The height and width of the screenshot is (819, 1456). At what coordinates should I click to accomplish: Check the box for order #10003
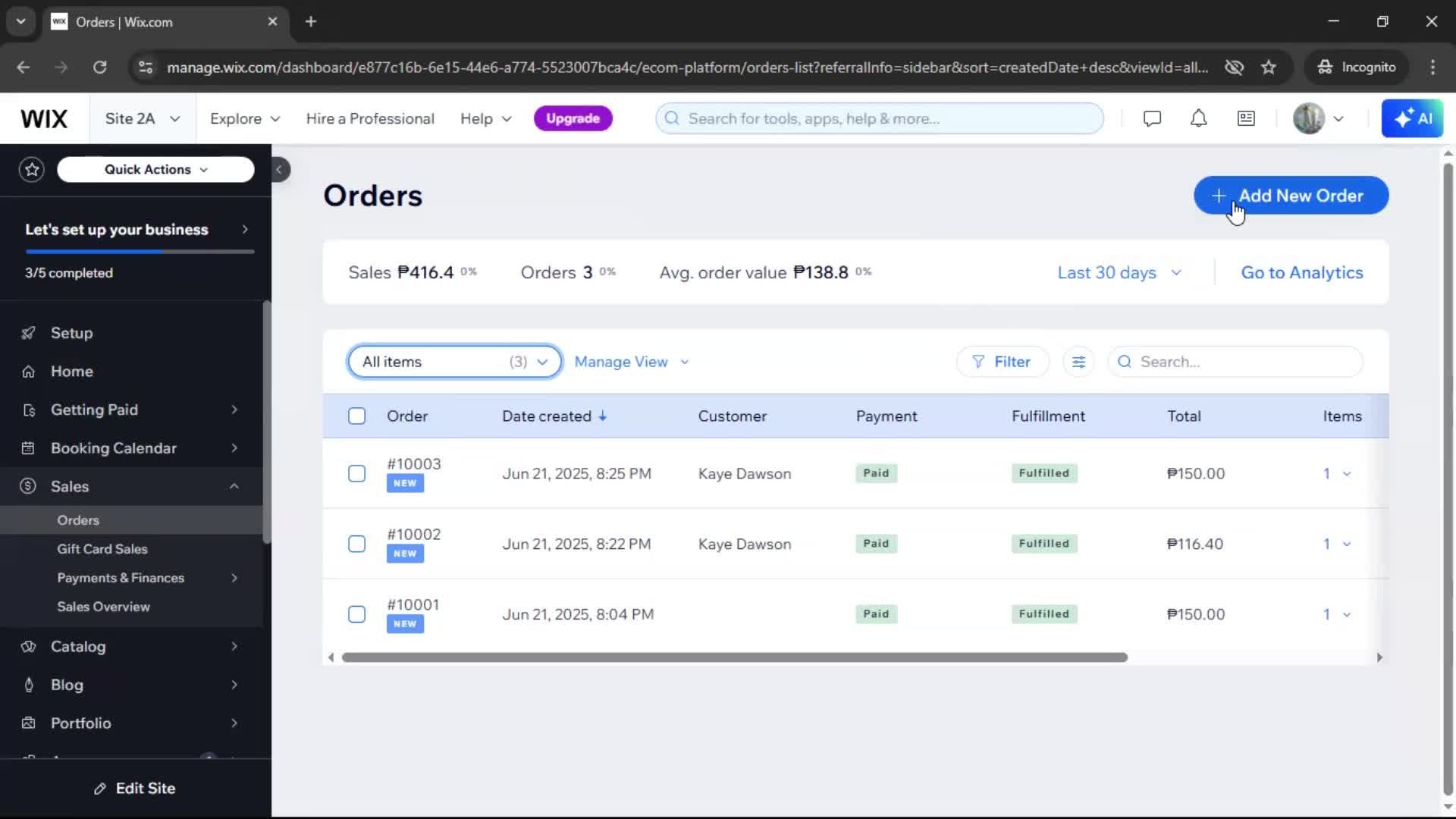[x=356, y=474]
